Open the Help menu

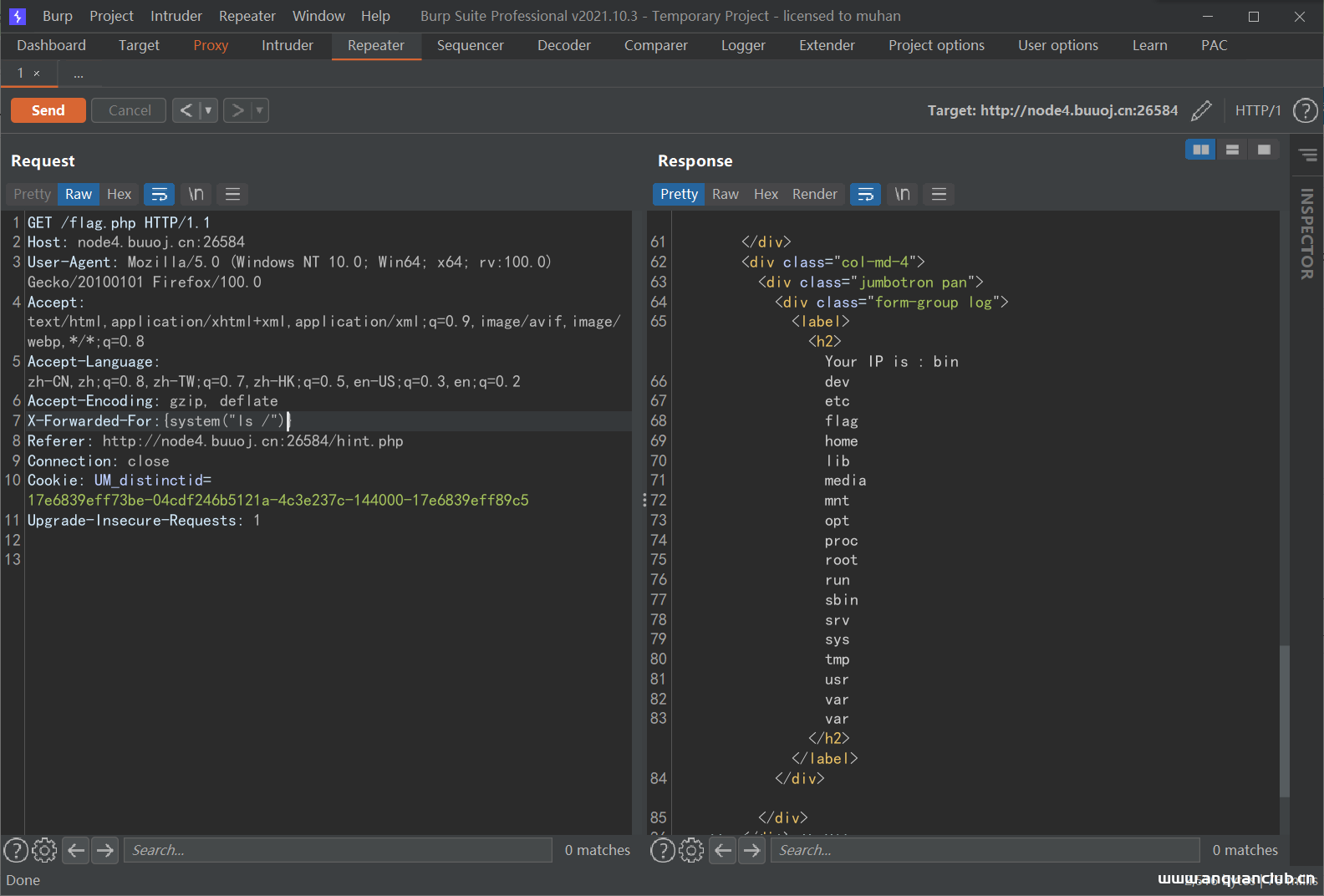[x=375, y=16]
